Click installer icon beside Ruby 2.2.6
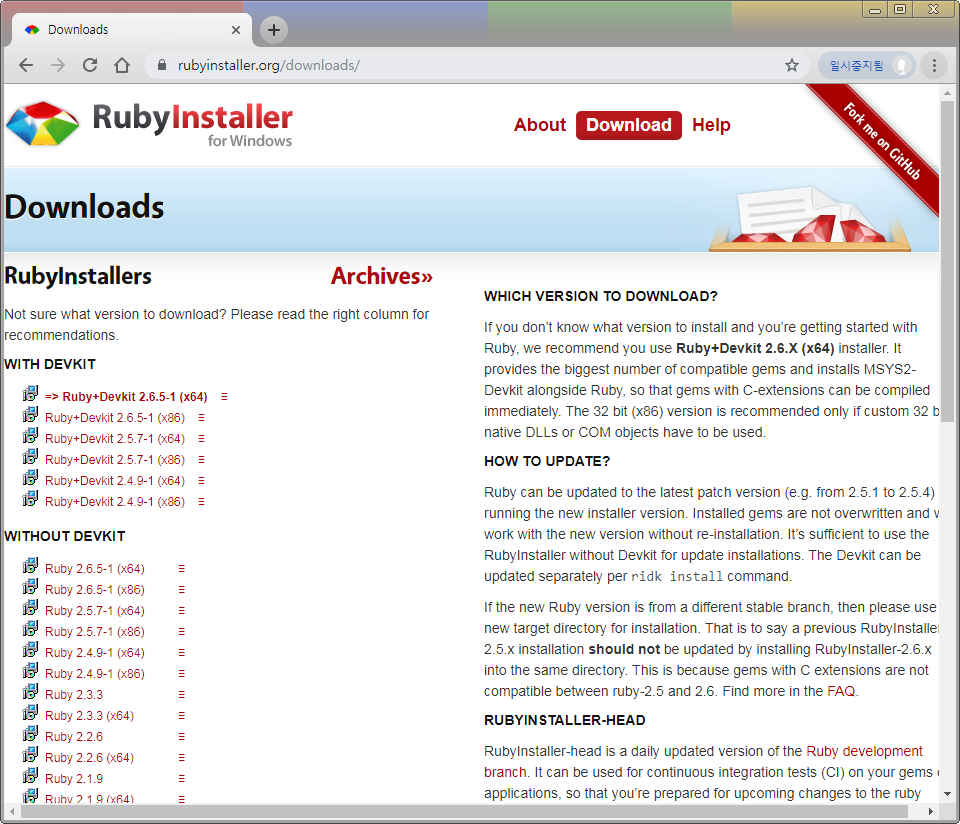Screen dimensions: 960x824 [x=30, y=733]
